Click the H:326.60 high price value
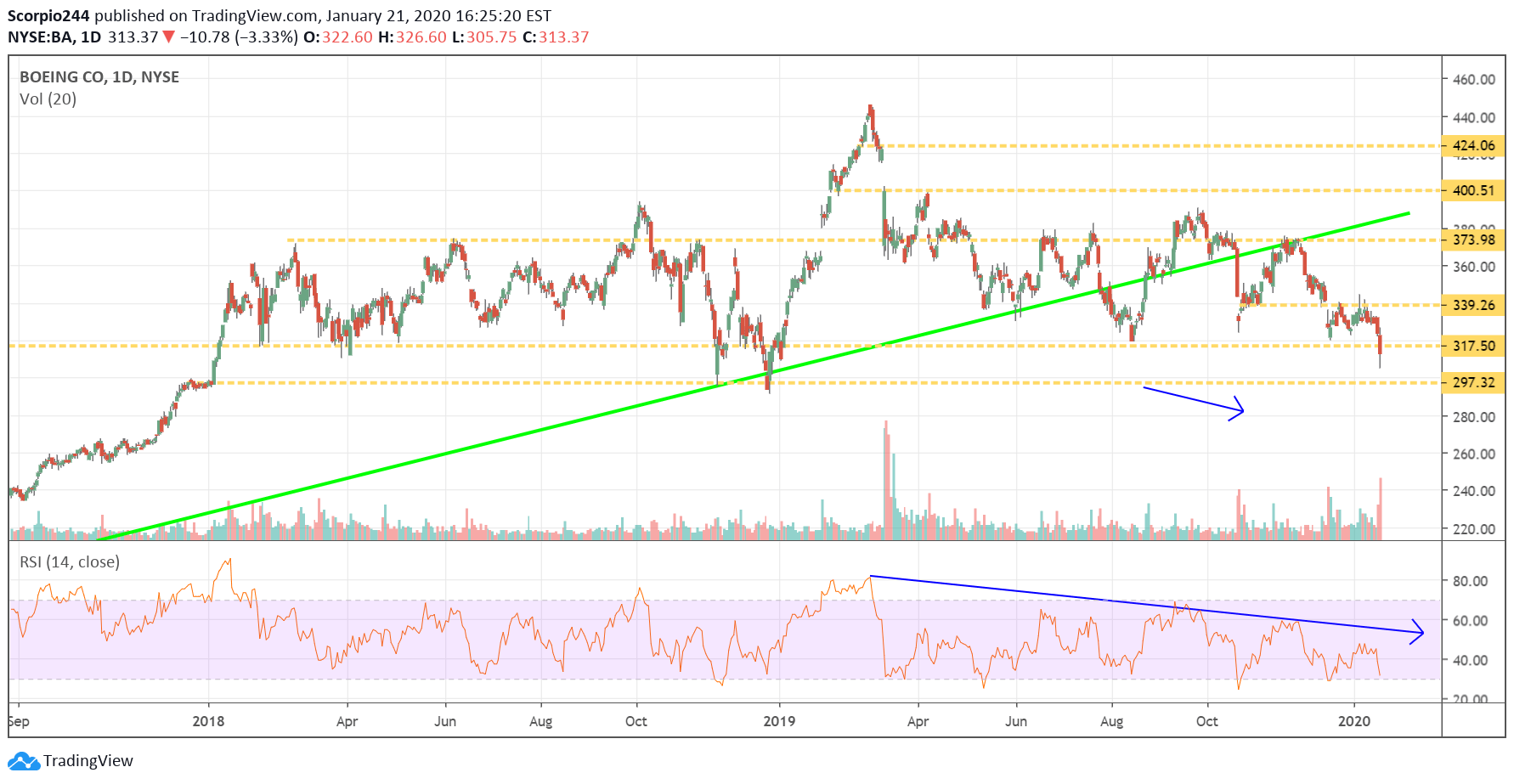The width and height of the screenshot is (1514, 784). point(412,37)
